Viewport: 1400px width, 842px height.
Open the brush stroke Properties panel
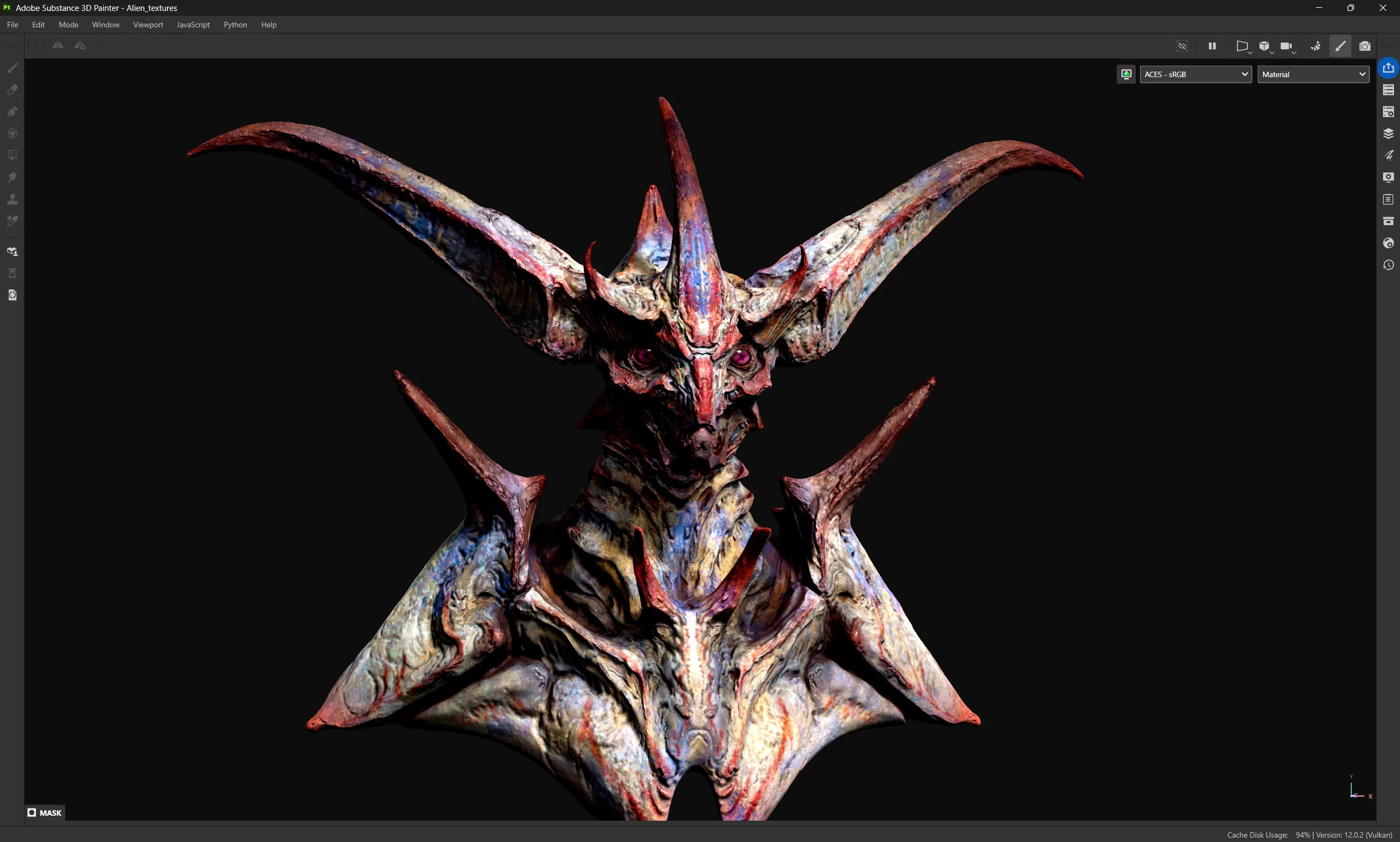(x=1388, y=155)
